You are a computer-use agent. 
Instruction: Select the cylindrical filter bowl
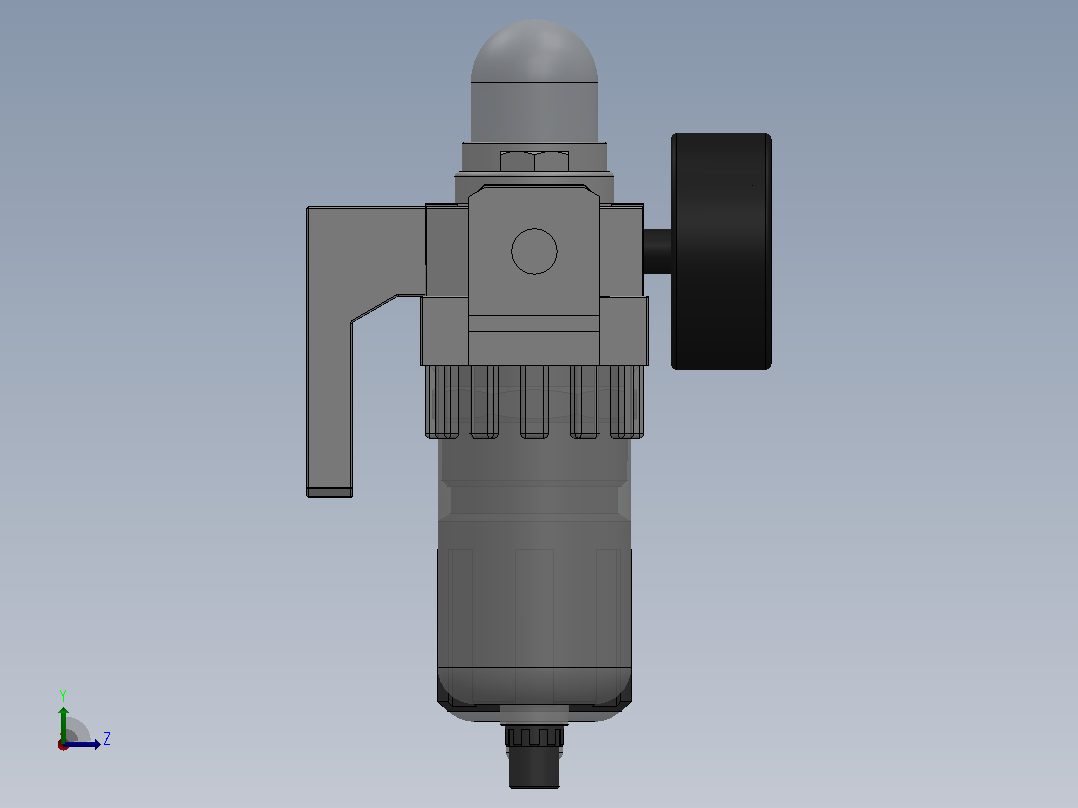pos(534,578)
